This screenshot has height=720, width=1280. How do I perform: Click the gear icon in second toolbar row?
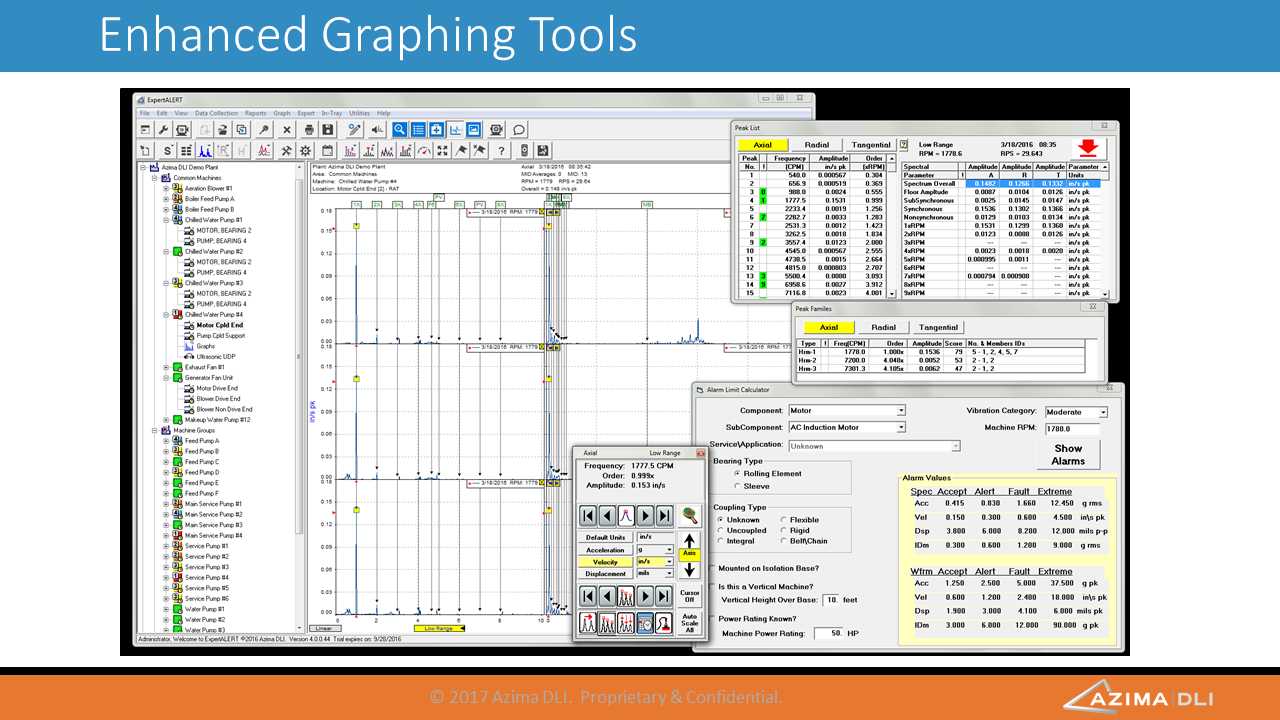click(x=305, y=151)
